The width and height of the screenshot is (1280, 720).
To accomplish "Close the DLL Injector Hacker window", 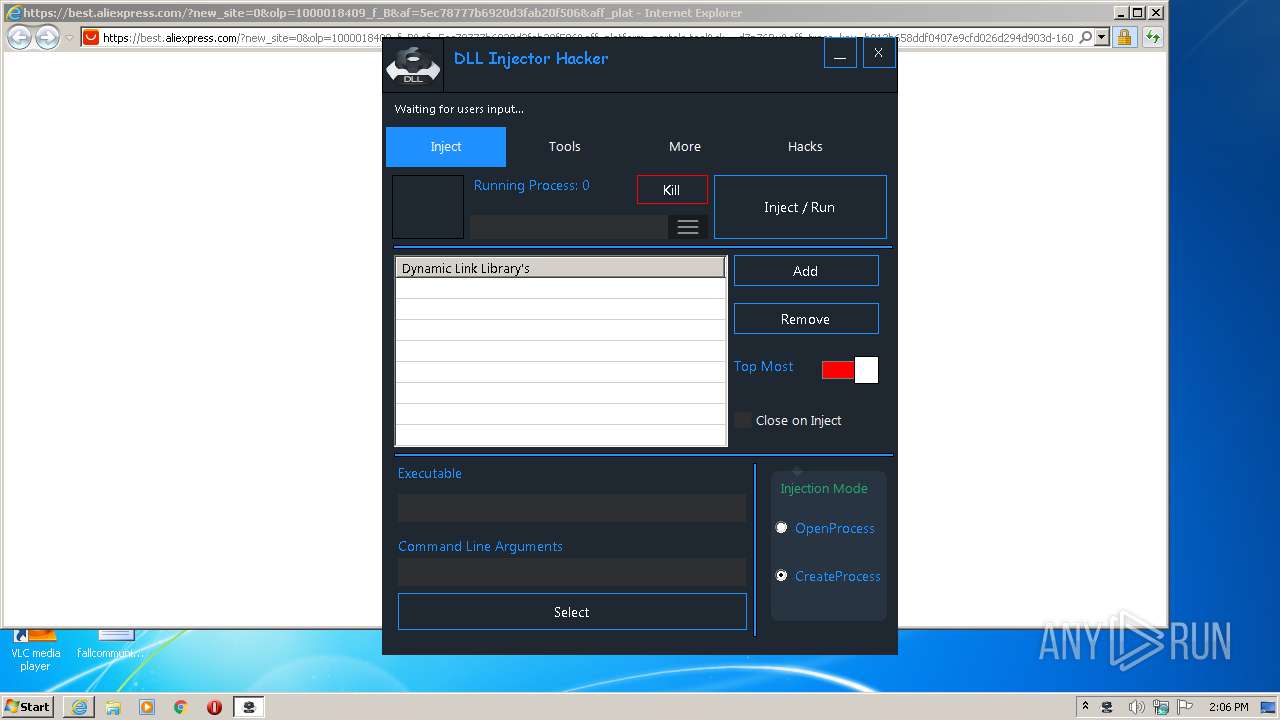I will (878, 53).
